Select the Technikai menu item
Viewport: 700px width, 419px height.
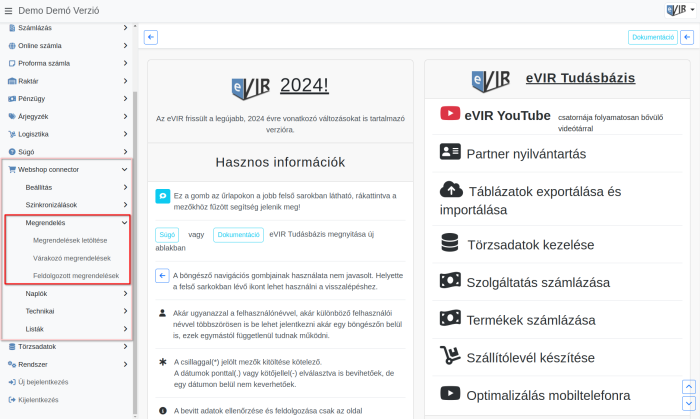[40, 311]
